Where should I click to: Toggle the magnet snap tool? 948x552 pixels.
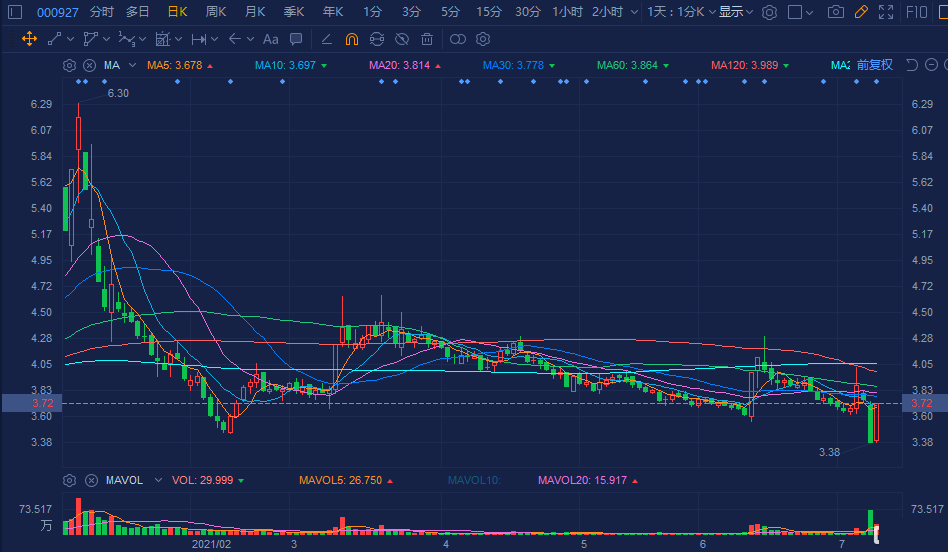[351, 39]
